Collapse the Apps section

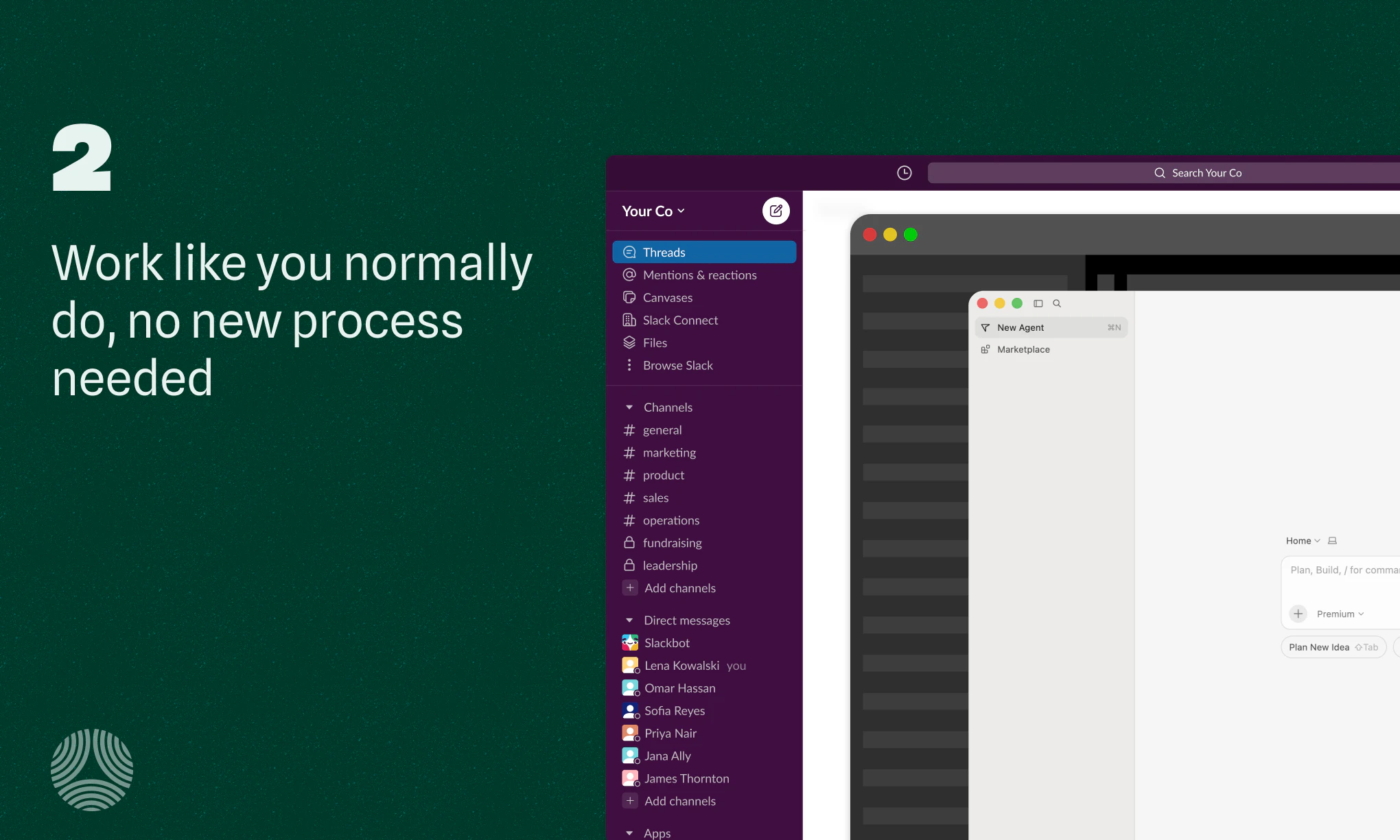(x=629, y=833)
